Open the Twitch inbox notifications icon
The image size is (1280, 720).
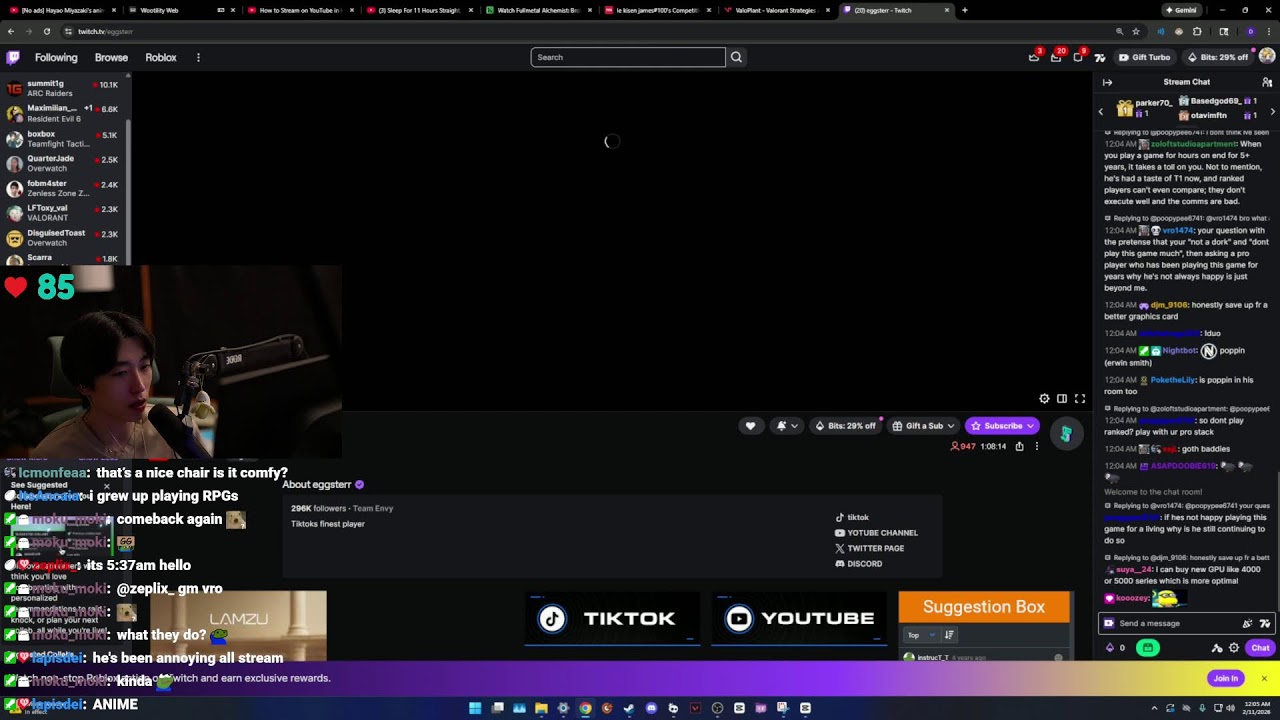(x=1056, y=57)
